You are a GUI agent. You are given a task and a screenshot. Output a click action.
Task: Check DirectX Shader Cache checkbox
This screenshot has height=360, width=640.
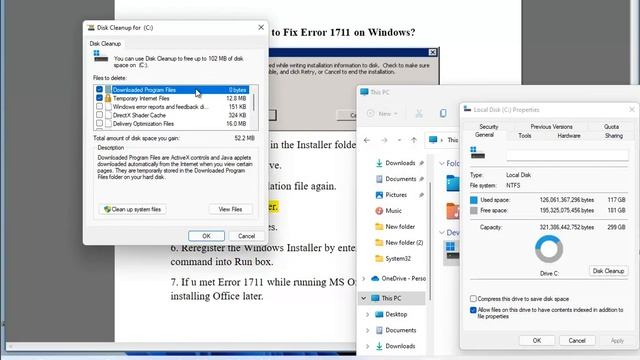(x=99, y=115)
